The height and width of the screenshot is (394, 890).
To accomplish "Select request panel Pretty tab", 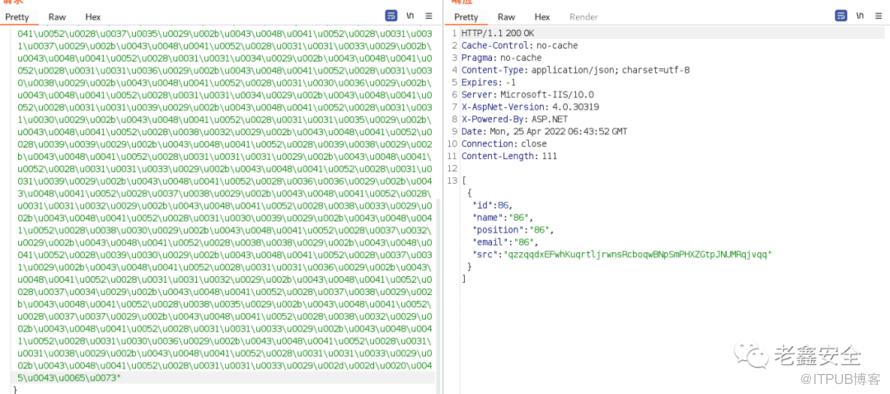I will [17, 17].
